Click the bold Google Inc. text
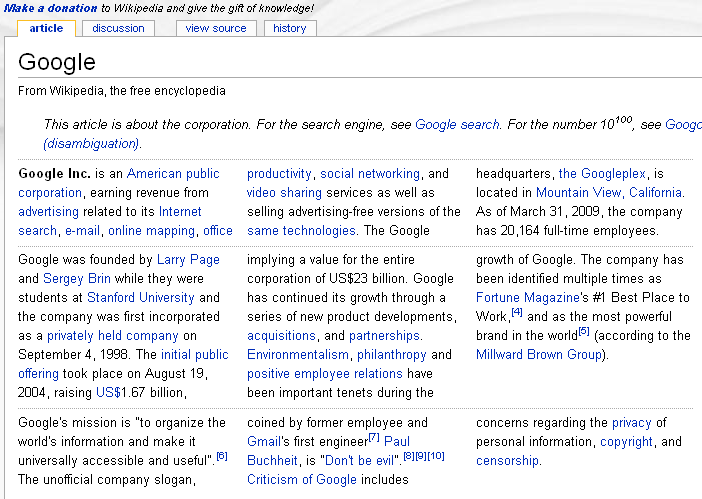Image resolution: width=702 pixels, height=499 pixels. [54, 174]
